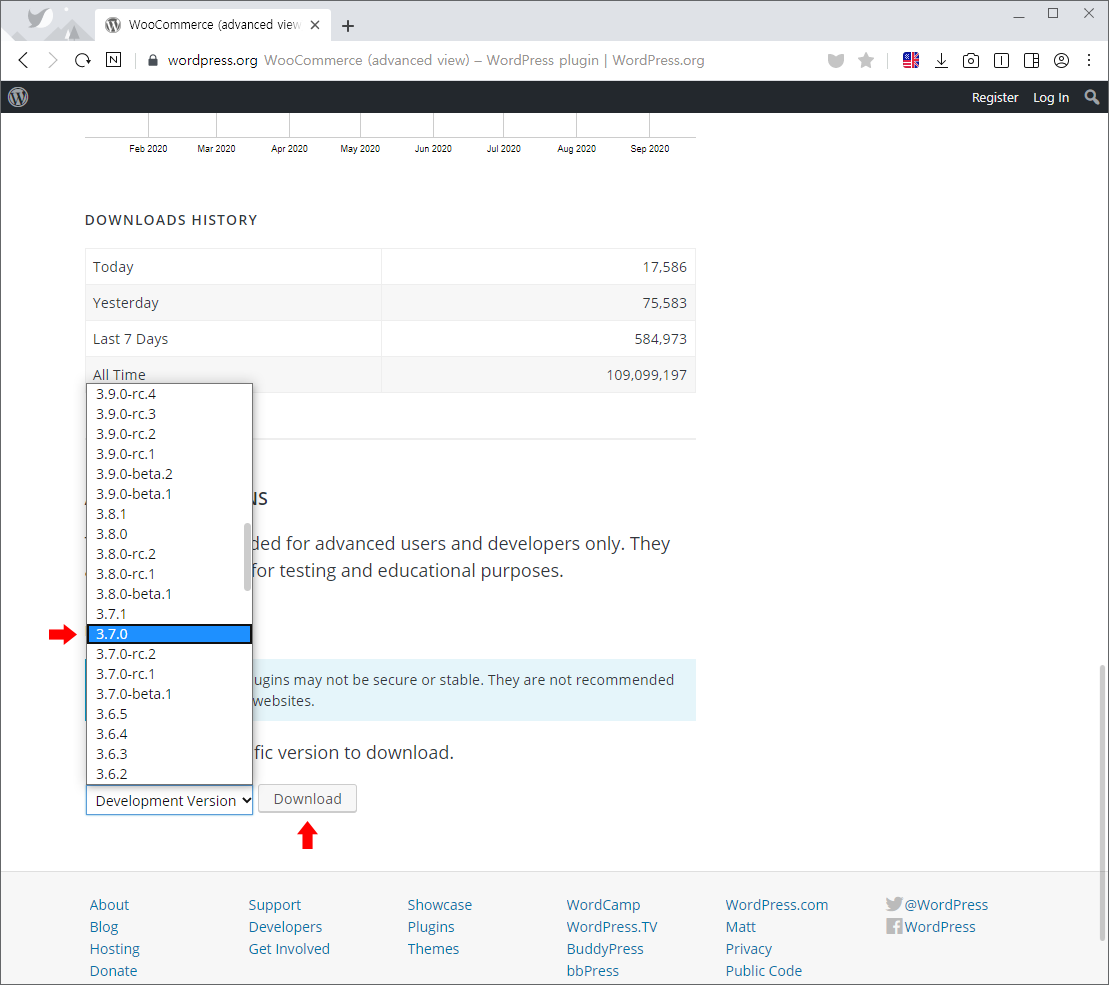Viewport: 1109px width, 985px height.
Task: Choose version 3.9.0-rc.1 from the list
Action: coord(169,454)
